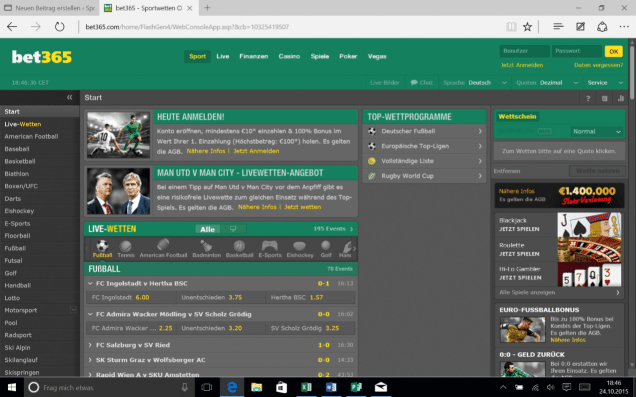Open the bet365 logo home

(42, 57)
